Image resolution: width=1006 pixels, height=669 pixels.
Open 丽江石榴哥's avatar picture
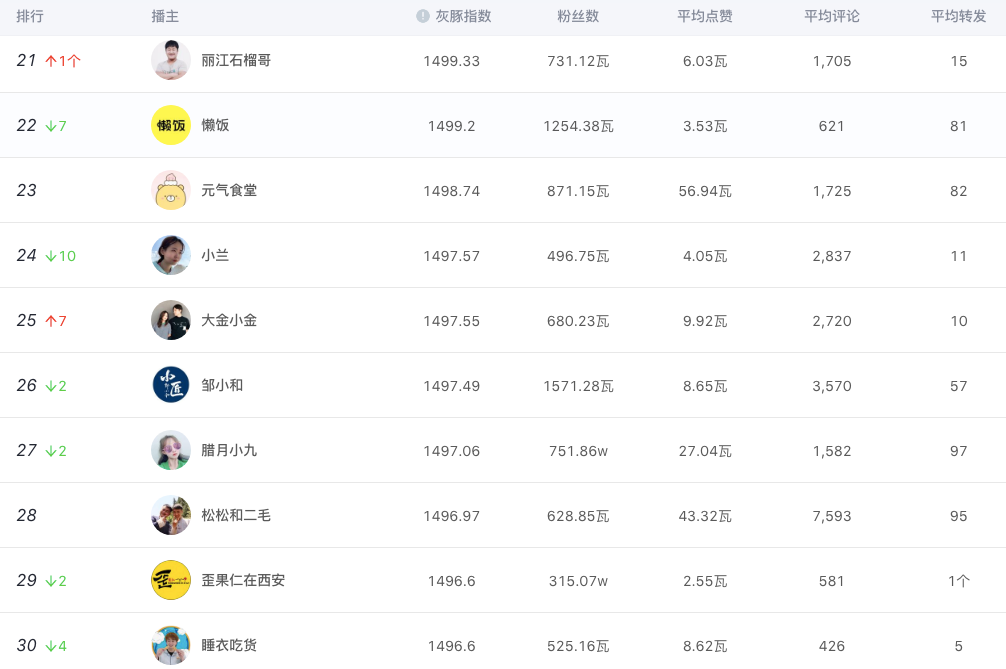(171, 60)
